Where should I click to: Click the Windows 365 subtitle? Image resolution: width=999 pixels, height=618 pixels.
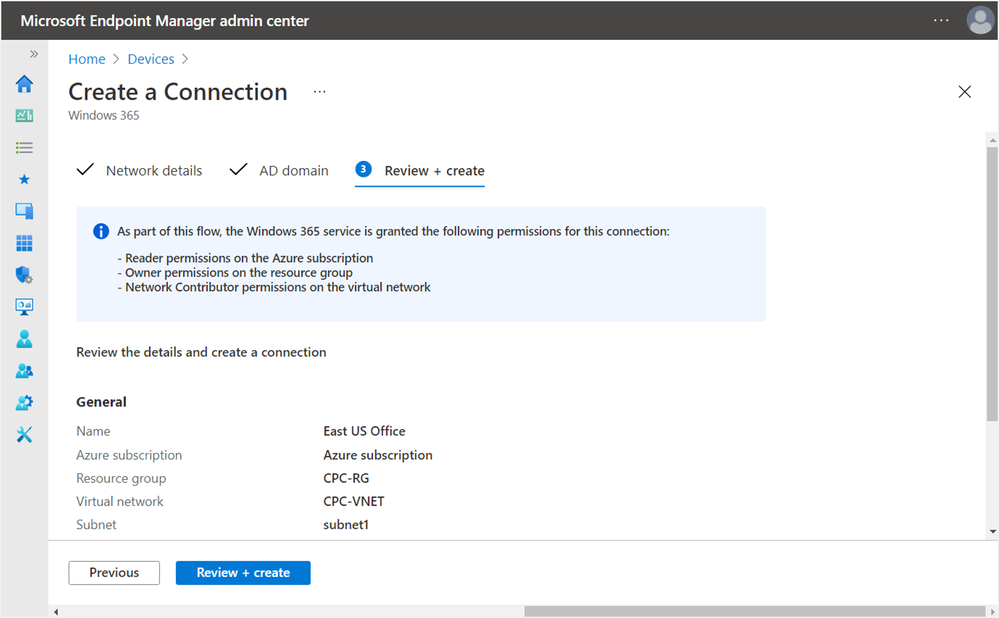tap(104, 115)
